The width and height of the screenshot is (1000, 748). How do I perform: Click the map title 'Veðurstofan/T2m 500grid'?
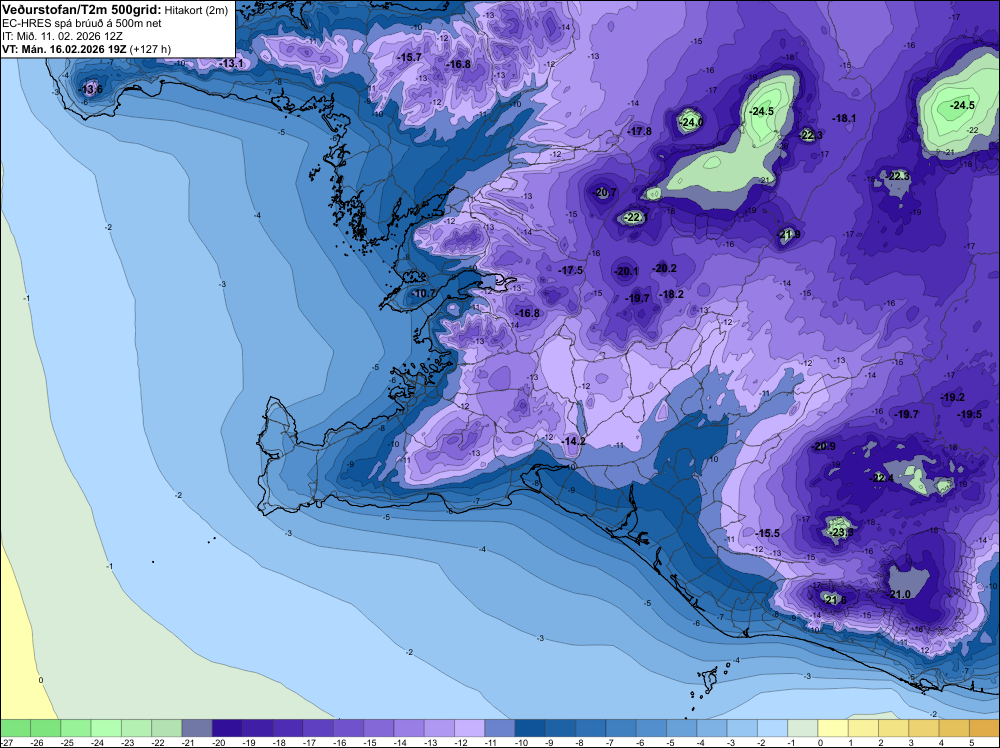click(x=82, y=10)
